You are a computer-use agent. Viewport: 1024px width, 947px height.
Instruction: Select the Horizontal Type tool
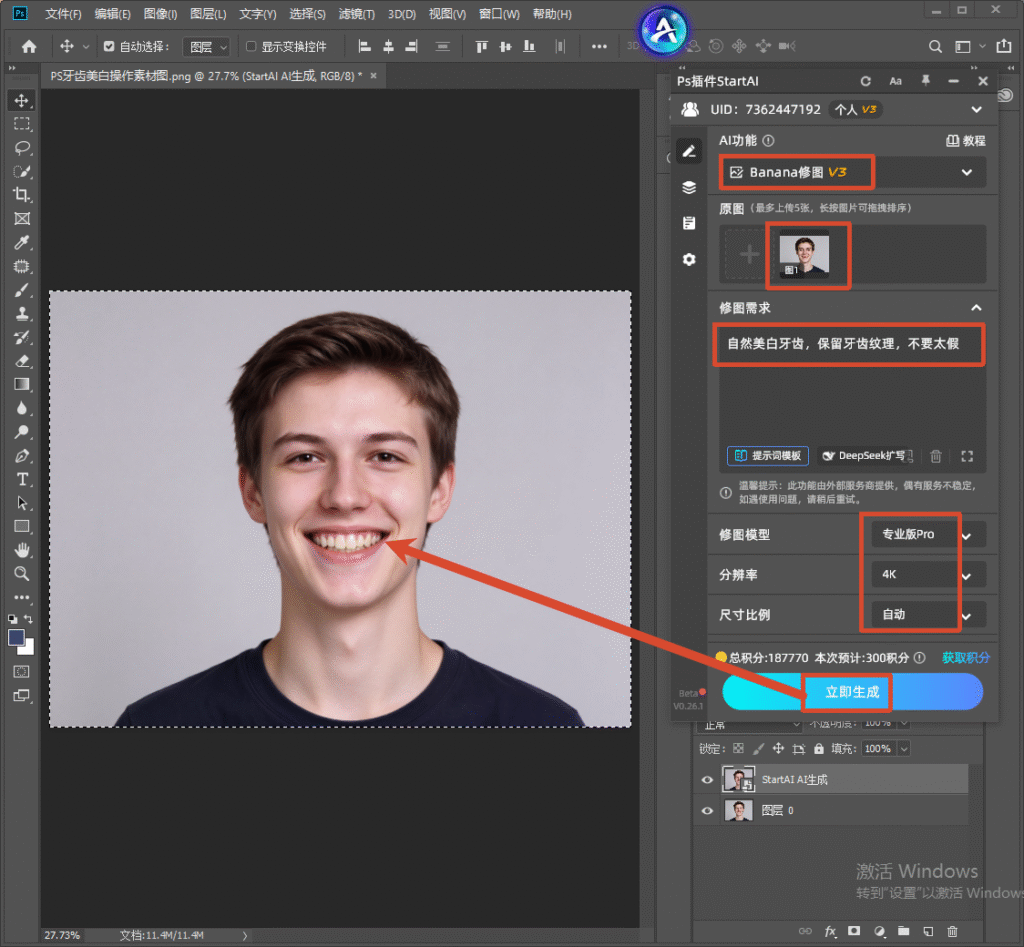click(22, 479)
